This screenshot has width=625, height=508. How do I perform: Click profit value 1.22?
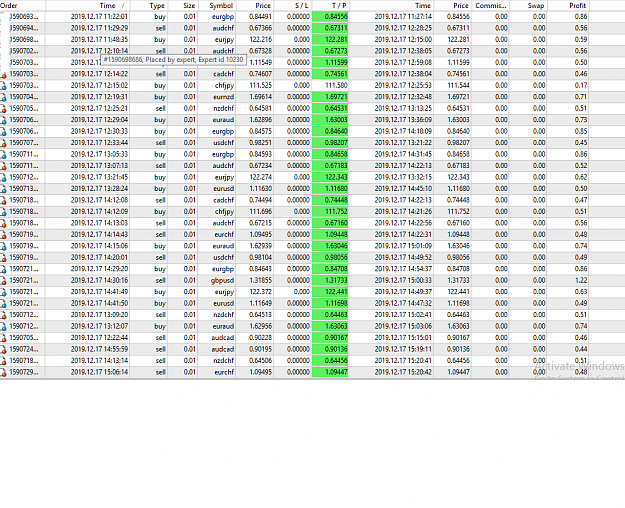tap(581, 281)
